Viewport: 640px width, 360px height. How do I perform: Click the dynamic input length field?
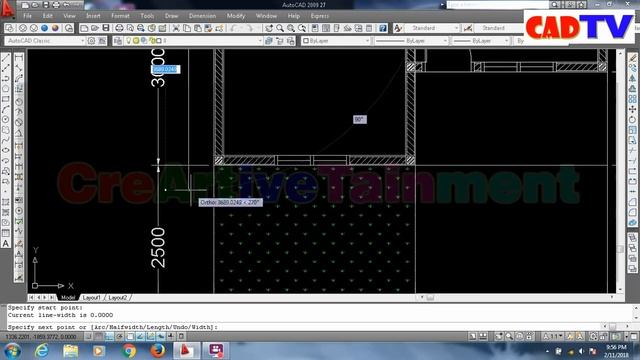(x=165, y=69)
